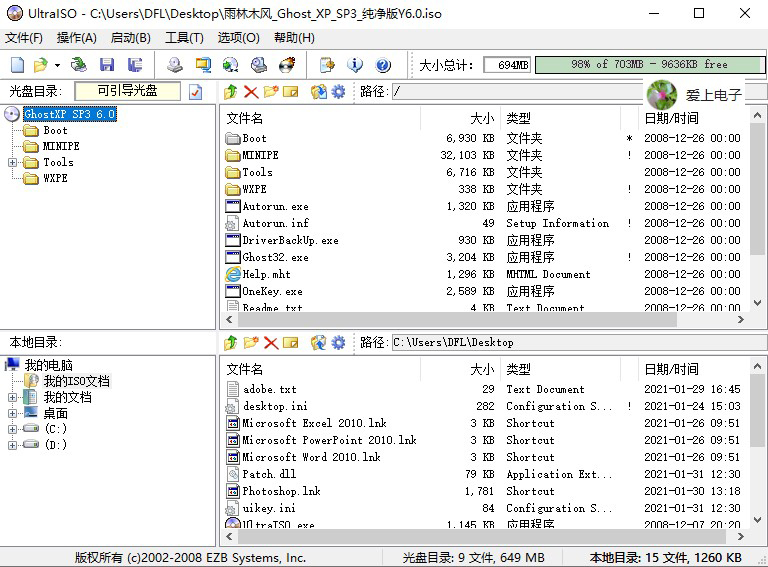Image resolution: width=768 pixels, height=567 pixels.
Task: Expand the 桌面 tree node
Action: point(13,414)
